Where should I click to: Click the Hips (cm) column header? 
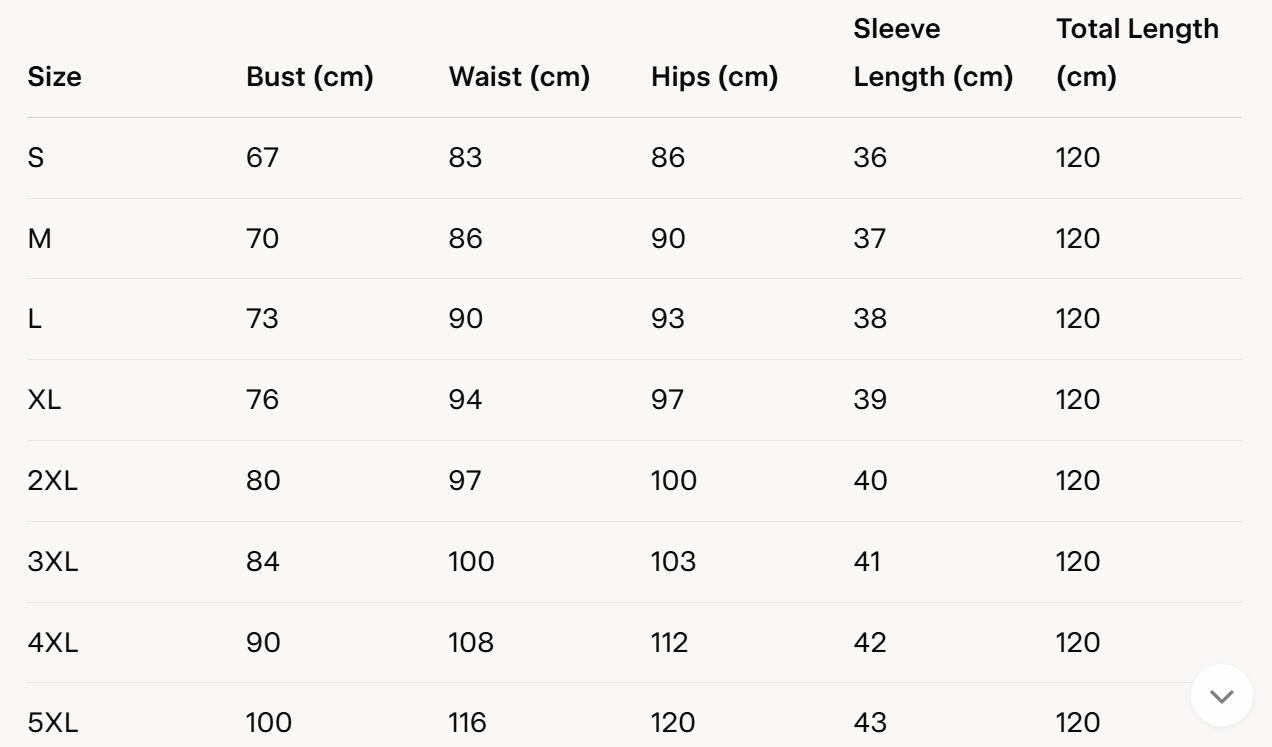point(714,76)
